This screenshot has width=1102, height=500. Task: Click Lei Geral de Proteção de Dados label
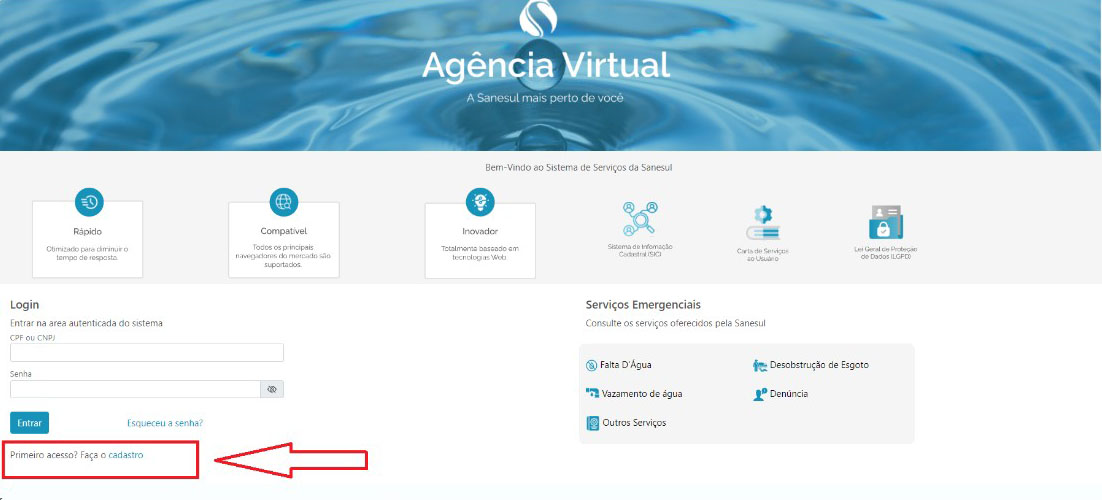click(x=885, y=253)
